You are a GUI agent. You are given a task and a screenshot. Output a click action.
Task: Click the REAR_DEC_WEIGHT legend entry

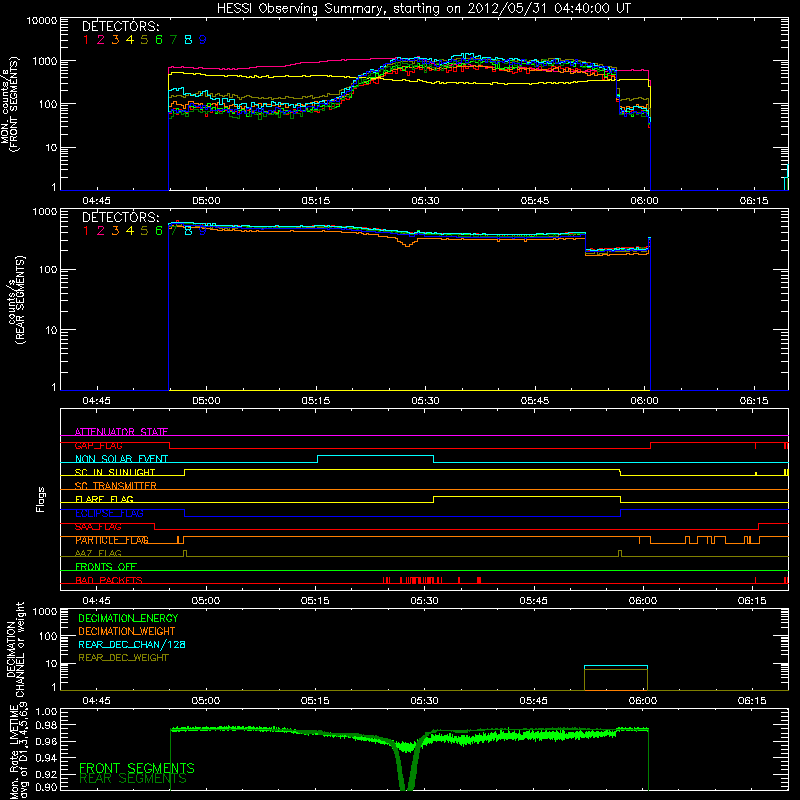pyautogui.click(x=123, y=658)
